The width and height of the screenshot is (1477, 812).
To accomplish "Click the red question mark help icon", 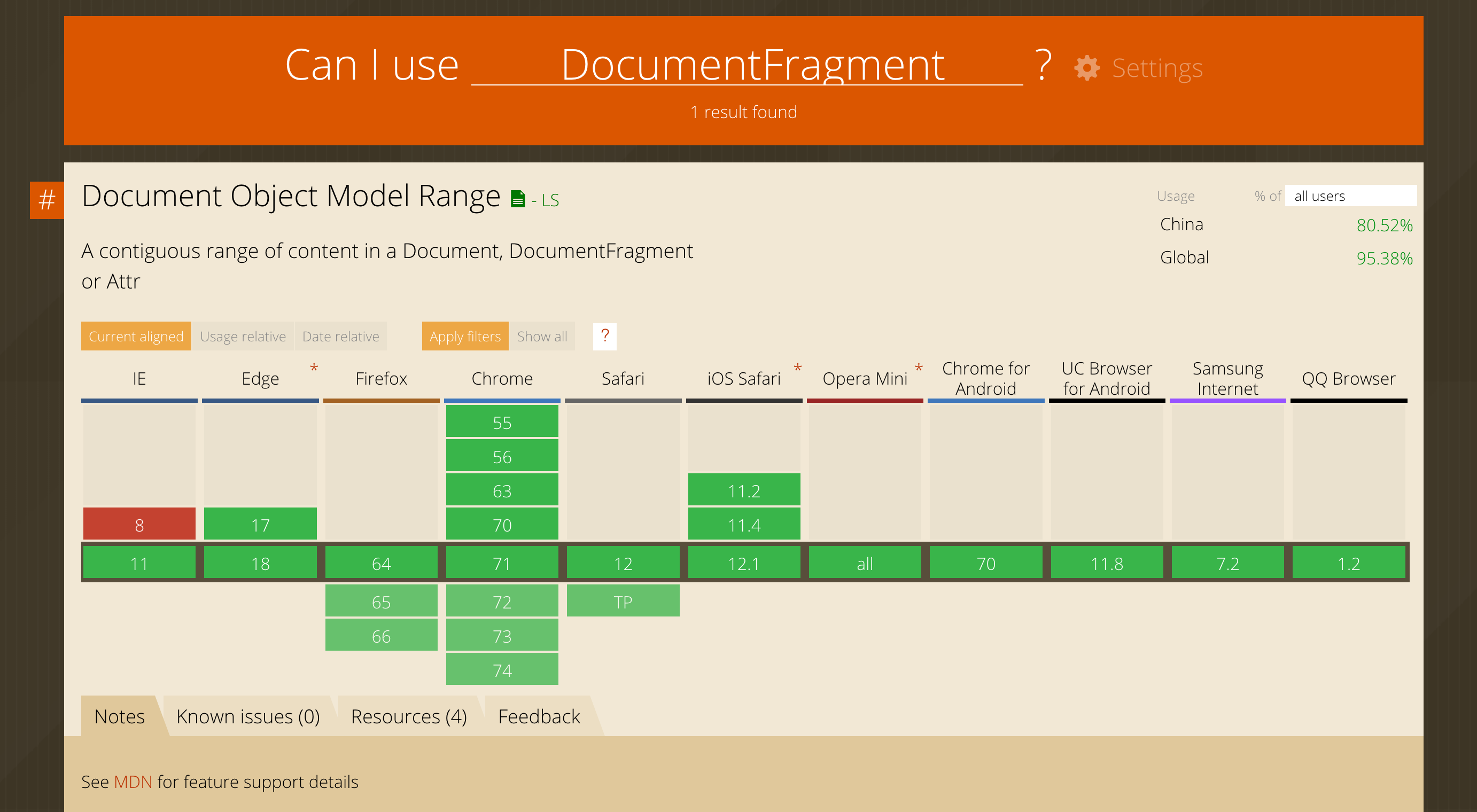I will pyautogui.click(x=604, y=336).
